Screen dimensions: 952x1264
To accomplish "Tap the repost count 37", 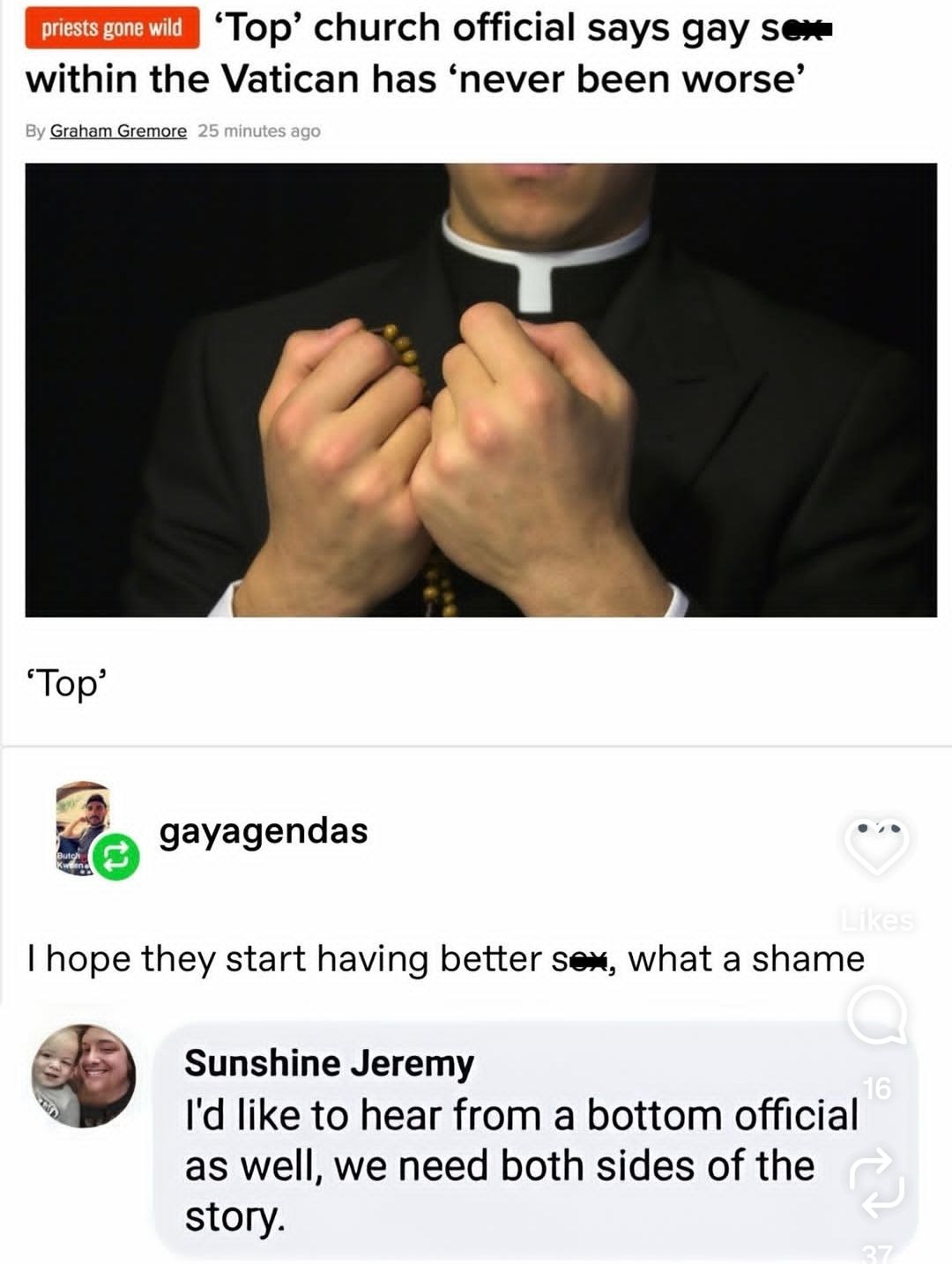I will (x=877, y=1253).
